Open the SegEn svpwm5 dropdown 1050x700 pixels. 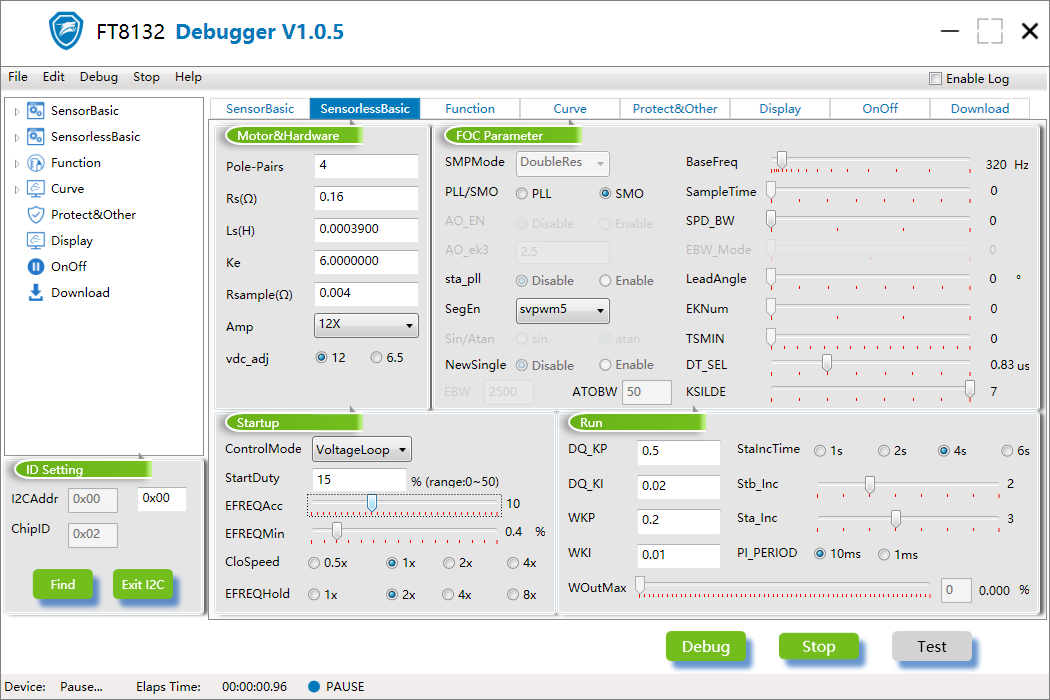pos(562,310)
